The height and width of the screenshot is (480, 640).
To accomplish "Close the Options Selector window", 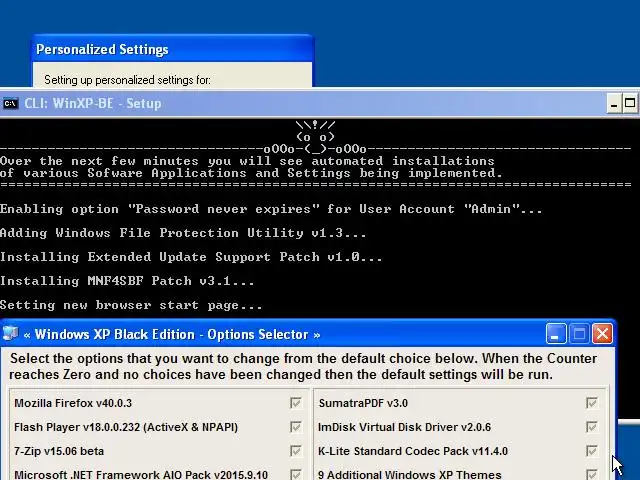I will [602, 334].
